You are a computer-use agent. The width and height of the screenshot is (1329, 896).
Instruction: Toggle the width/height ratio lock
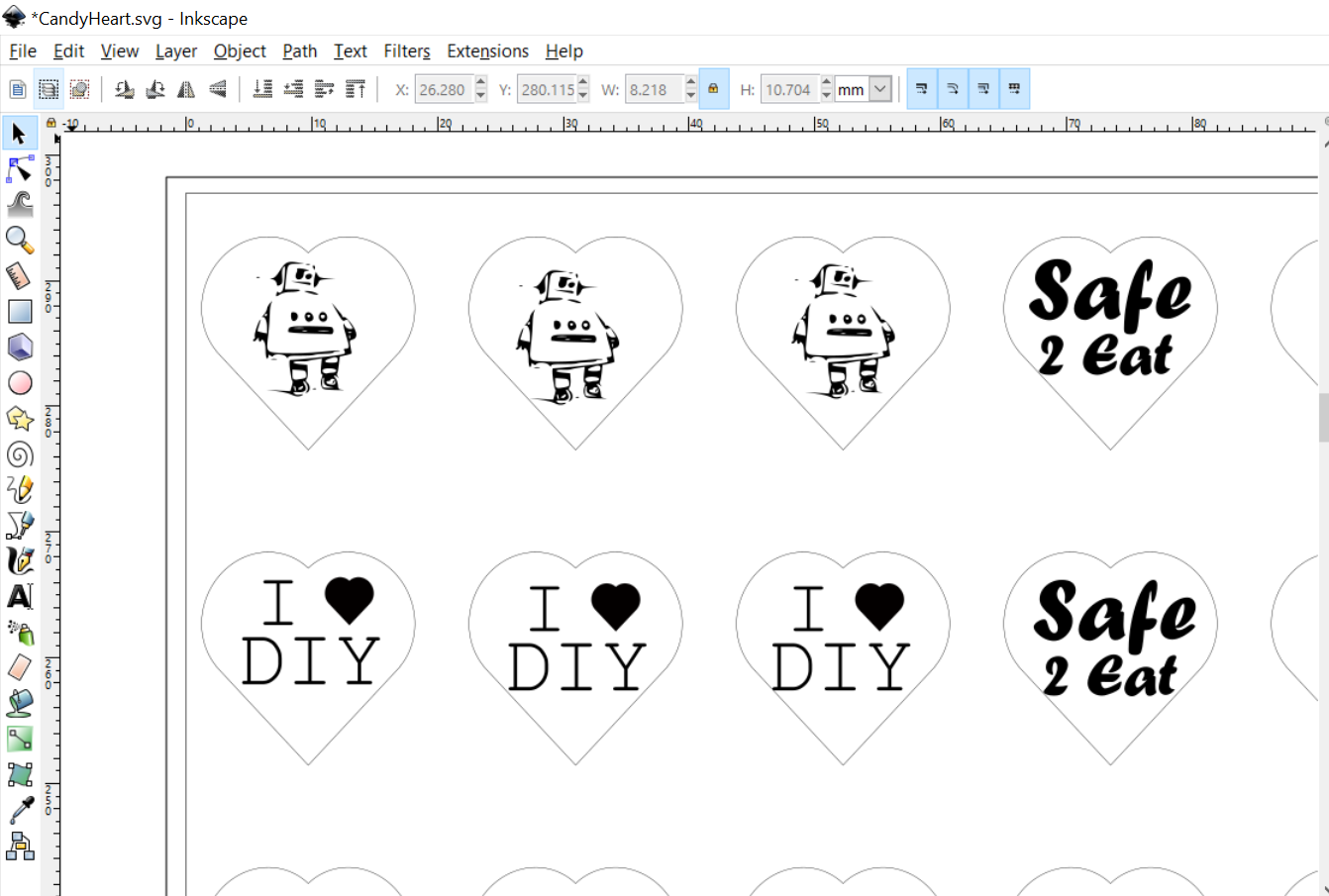tap(713, 89)
